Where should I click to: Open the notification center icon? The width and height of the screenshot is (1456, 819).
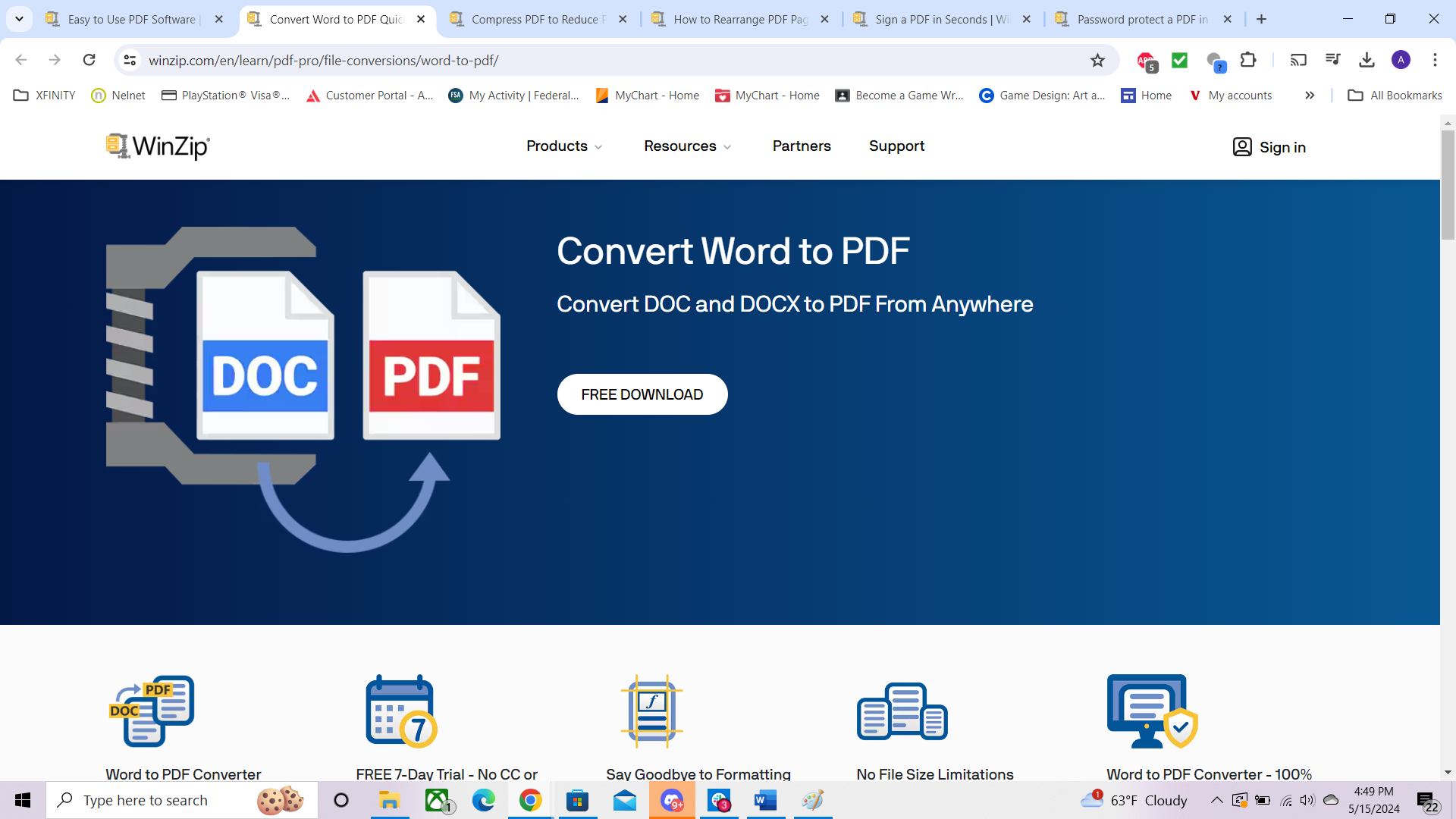point(1426,801)
